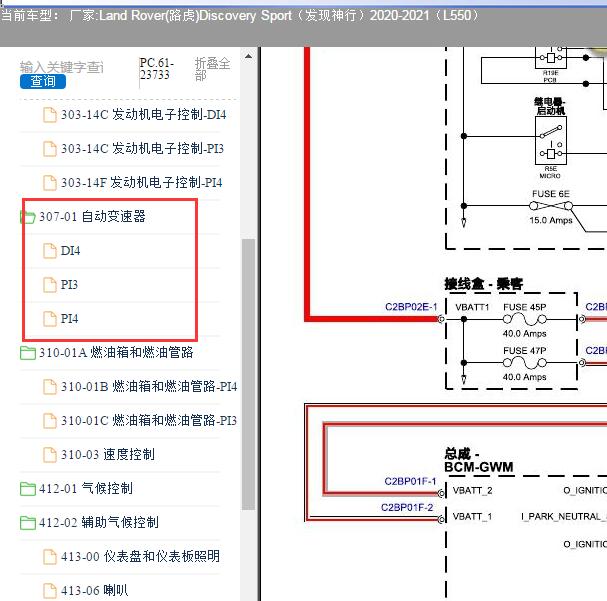
Task: Select DI4 under 自动变速器
Action: click(x=70, y=251)
